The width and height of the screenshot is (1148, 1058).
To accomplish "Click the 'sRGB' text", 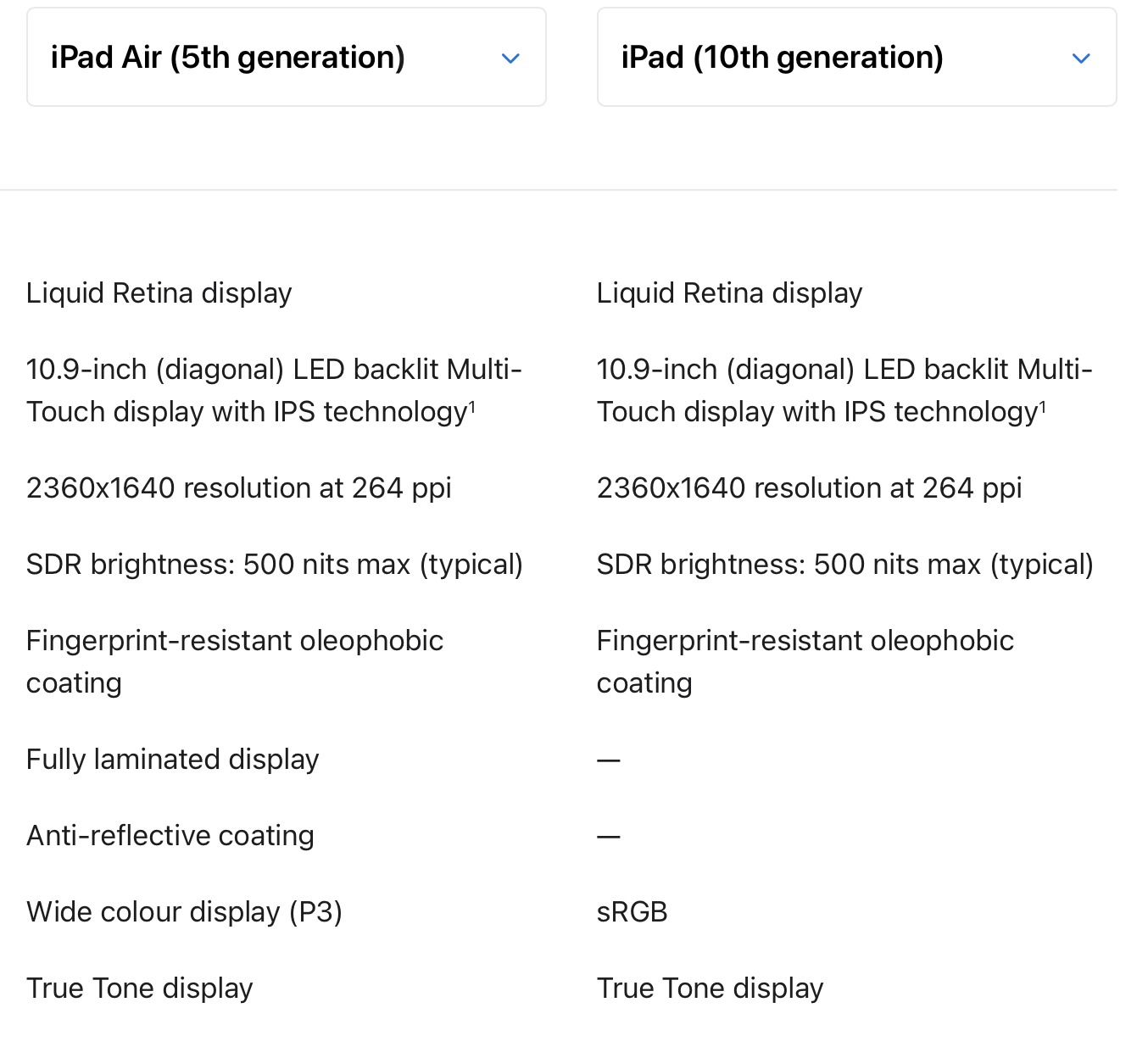I will 633,912.
